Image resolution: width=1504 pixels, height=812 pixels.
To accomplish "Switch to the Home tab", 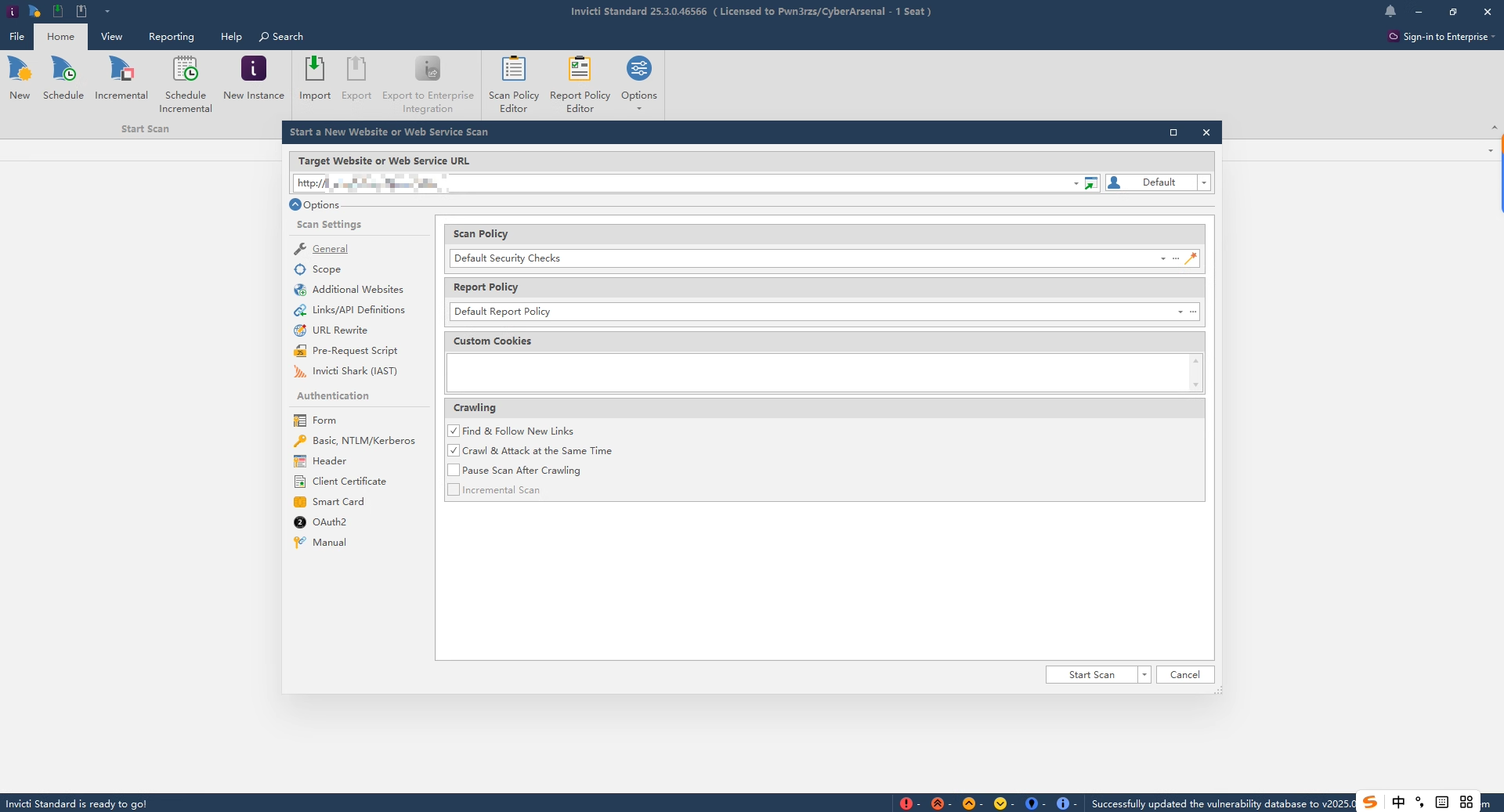I will tap(60, 36).
